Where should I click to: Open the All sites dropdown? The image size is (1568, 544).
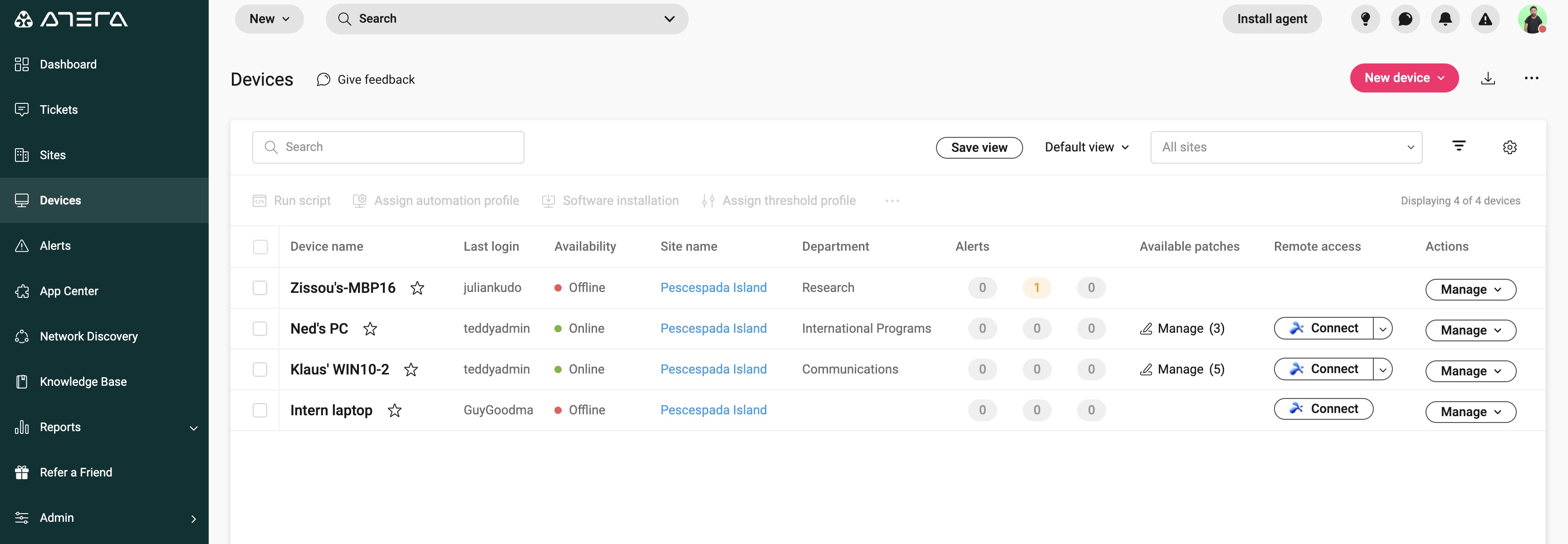[1285, 147]
